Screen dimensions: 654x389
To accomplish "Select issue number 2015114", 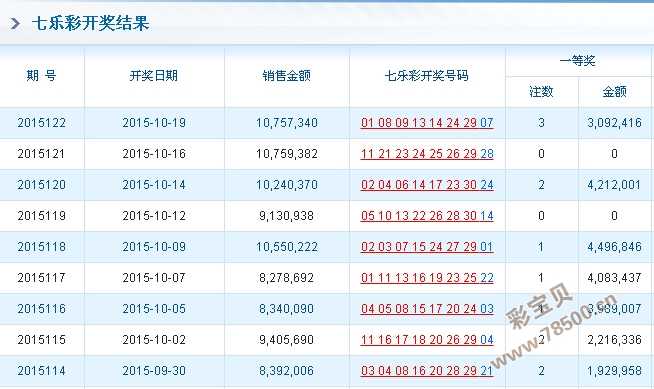I will (x=41, y=371).
